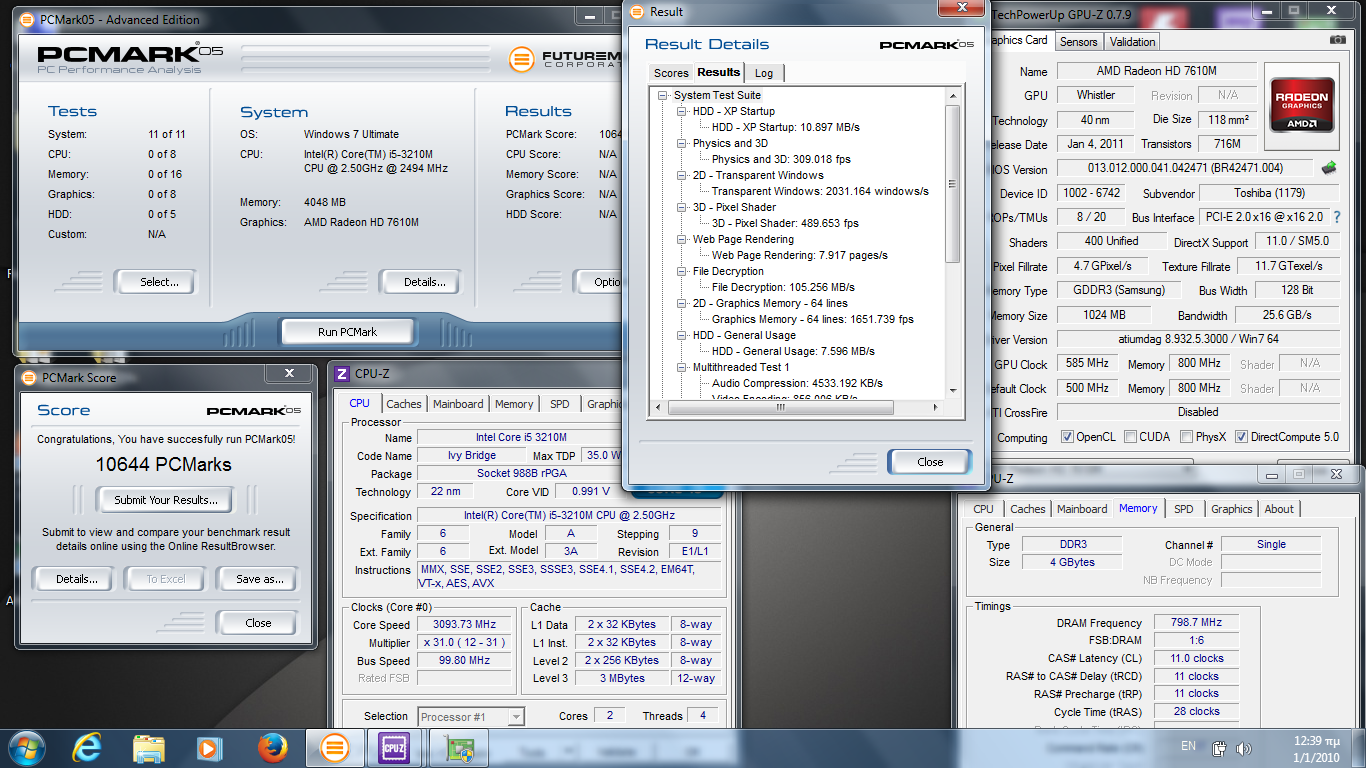The height and width of the screenshot is (768, 1366).
Task: Click the results tree scroll-up arrow
Action: pyautogui.click(x=952, y=94)
